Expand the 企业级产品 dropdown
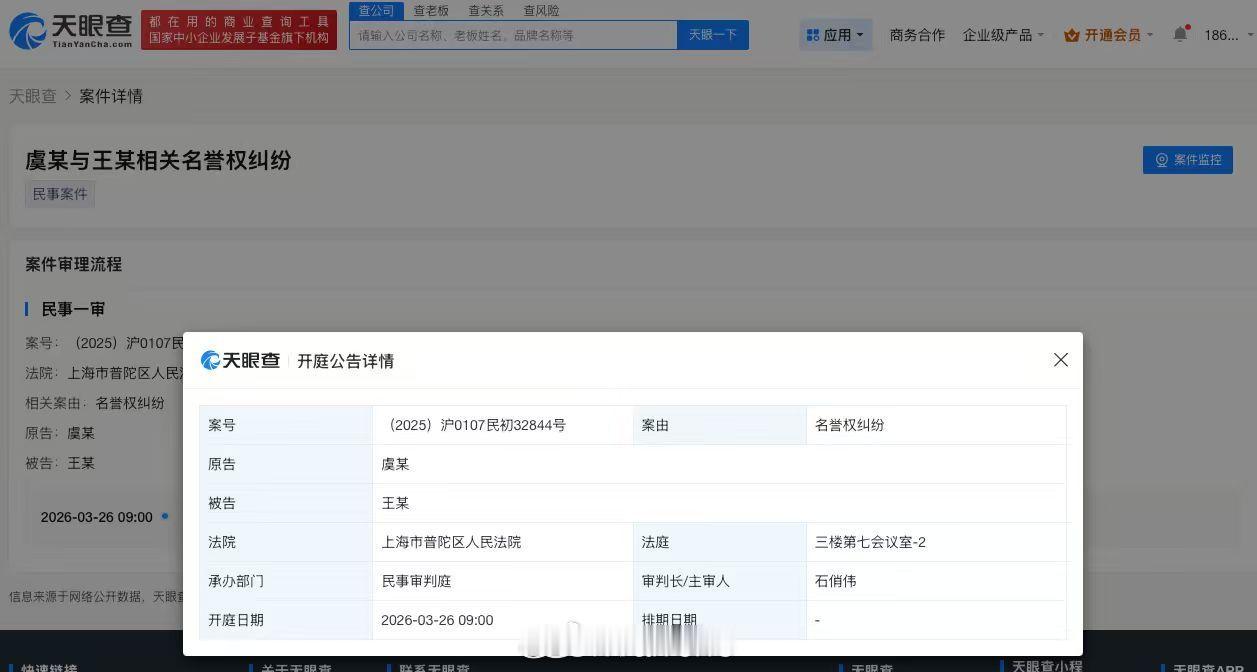 1002,33
